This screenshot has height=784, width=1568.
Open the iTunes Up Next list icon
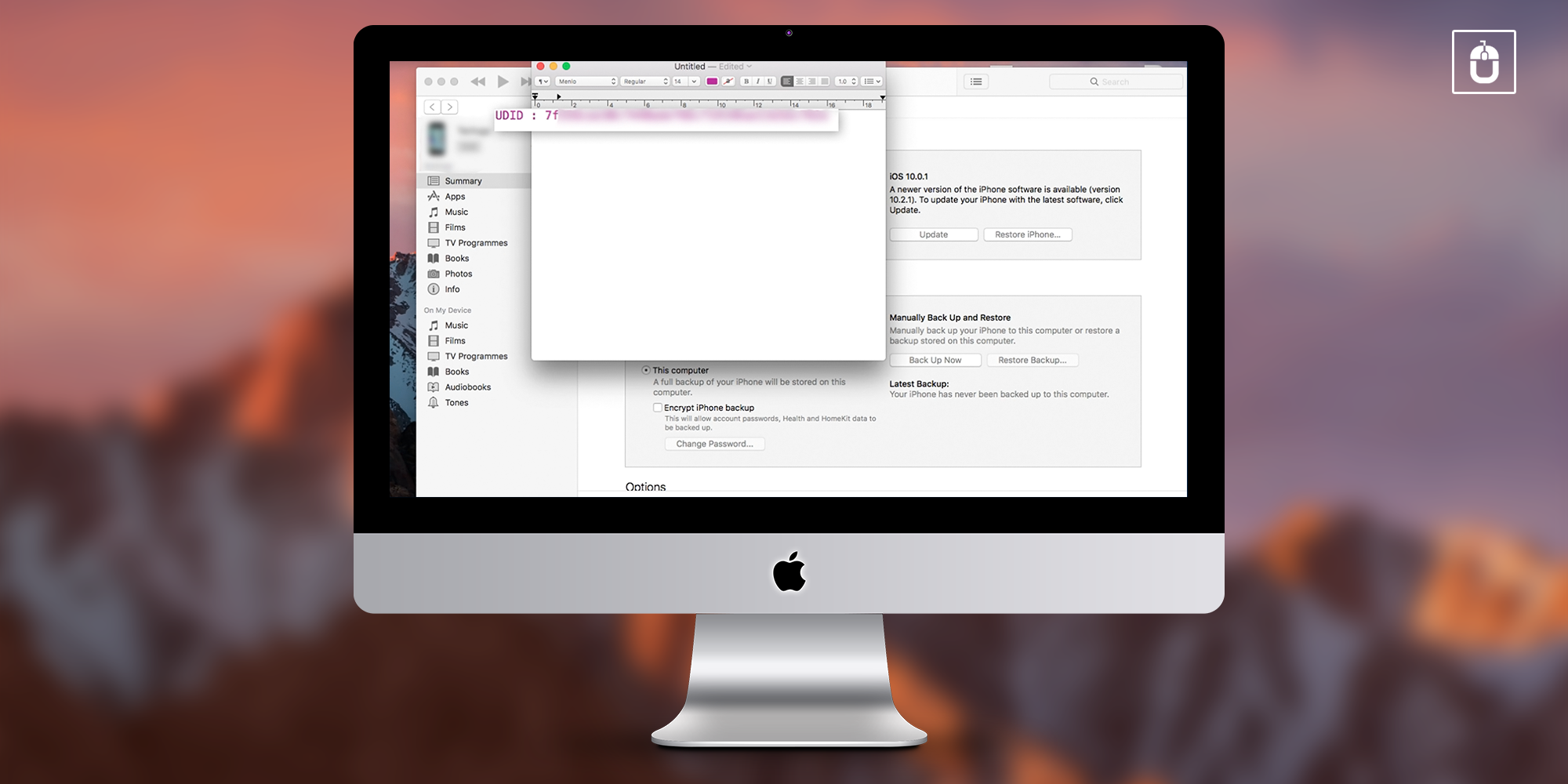tap(976, 82)
